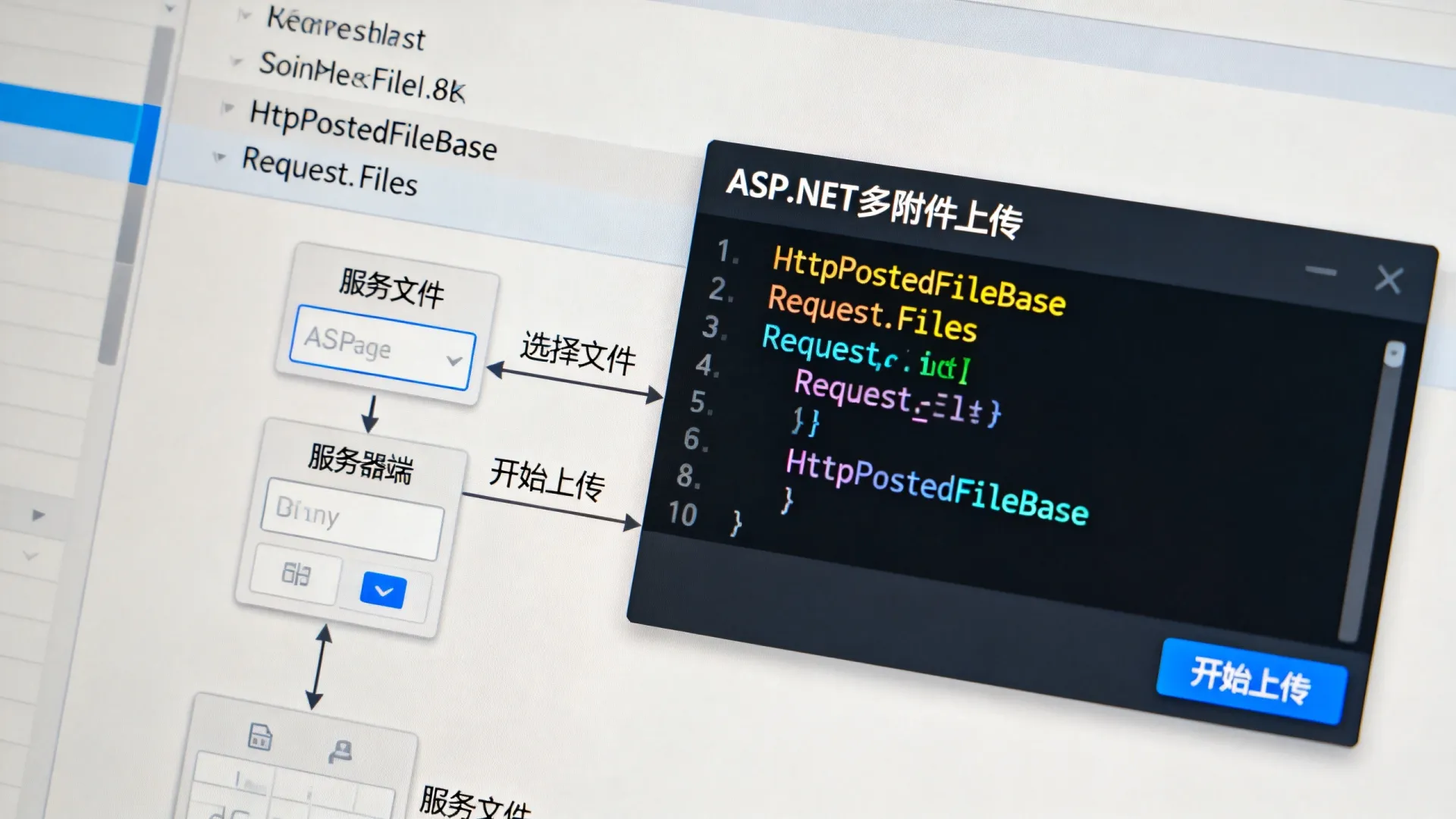Screen dimensions: 1456x819
Task: Click the blue 开始上传 button
Action: [x=1251, y=680]
